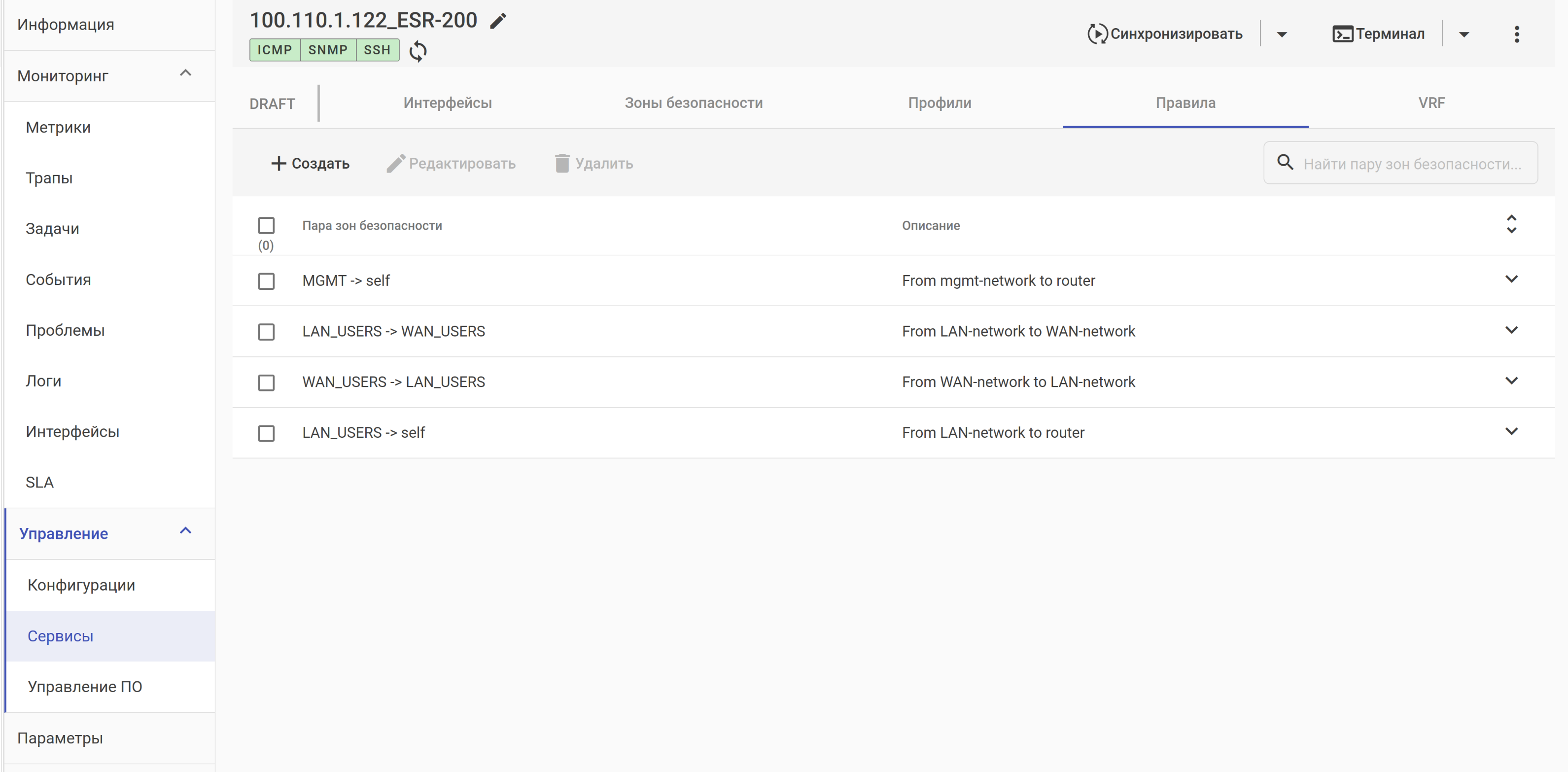Click the refresh availability status icon
This screenshot has height=772, width=1568.
(418, 51)
